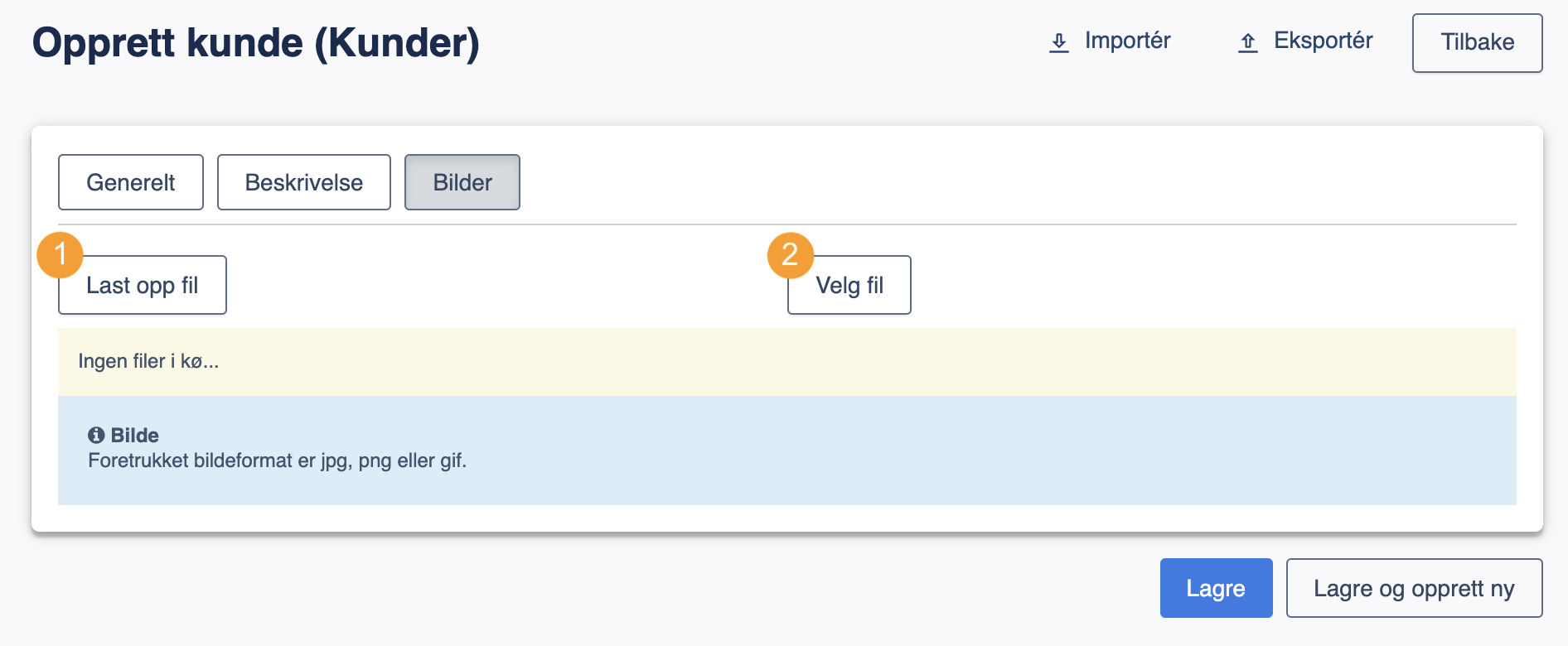Click the bold Bilde label in info box
Viewport: 1568px width, 646px height.
tap(135, 435)
